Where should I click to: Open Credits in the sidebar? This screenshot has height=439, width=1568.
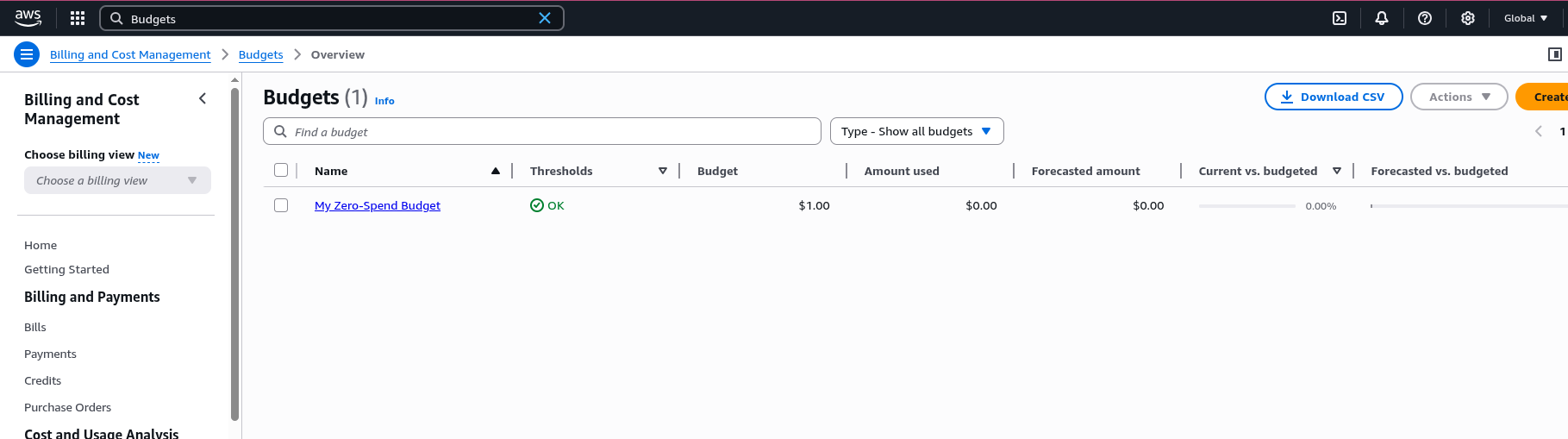click(42, 380)
